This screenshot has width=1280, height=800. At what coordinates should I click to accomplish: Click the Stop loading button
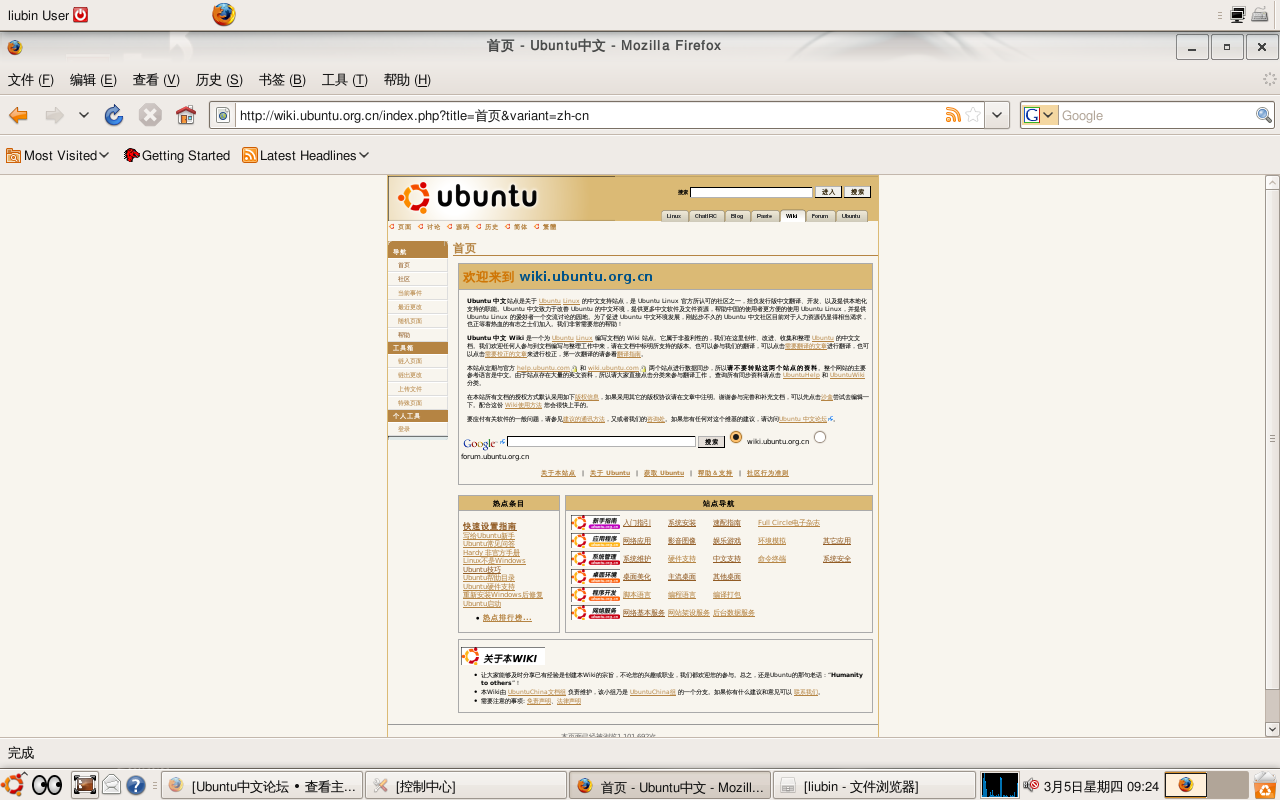[150, 115]
